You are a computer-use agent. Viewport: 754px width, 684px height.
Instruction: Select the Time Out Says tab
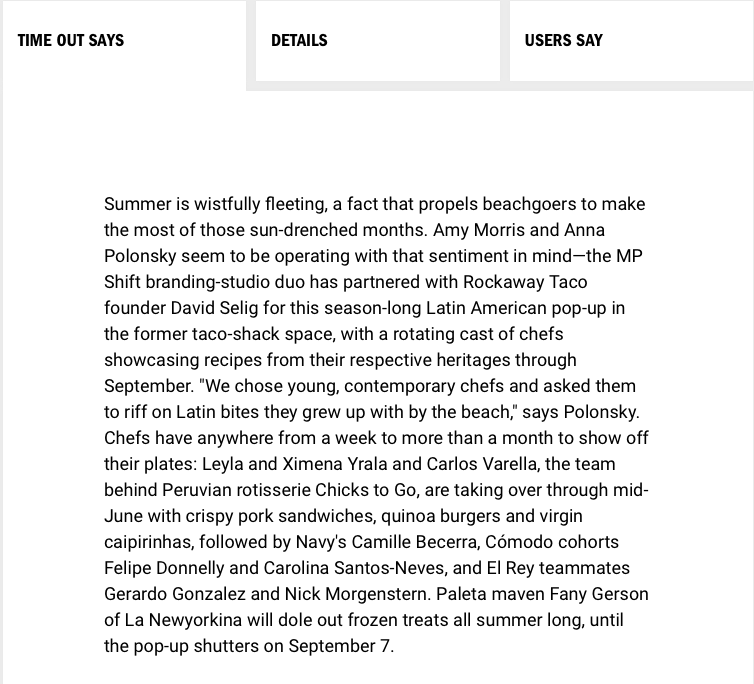124,40
